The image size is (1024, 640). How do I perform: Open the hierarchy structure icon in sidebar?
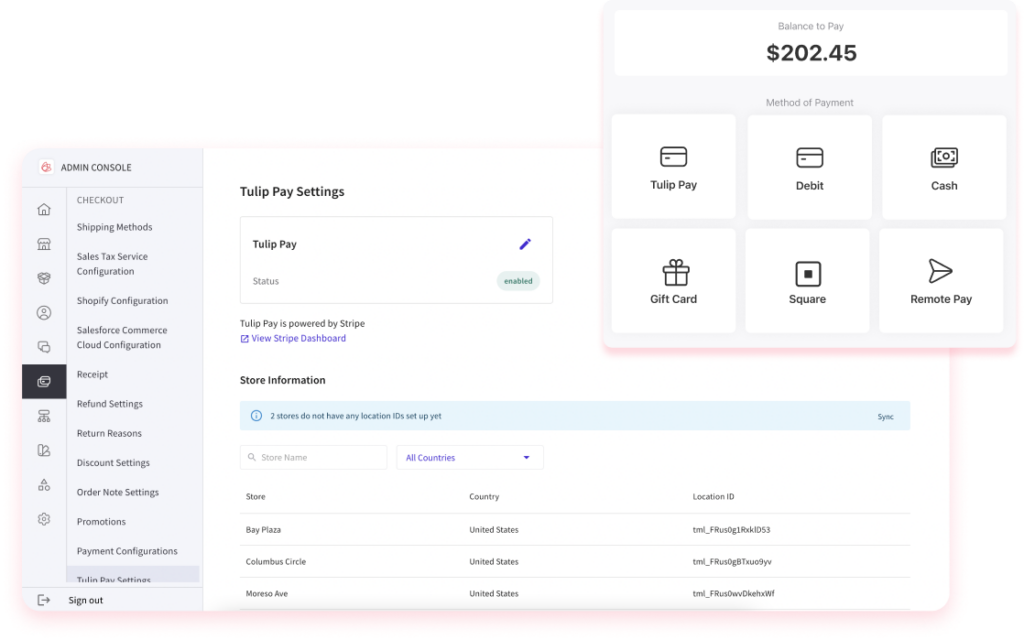(44, 416)
